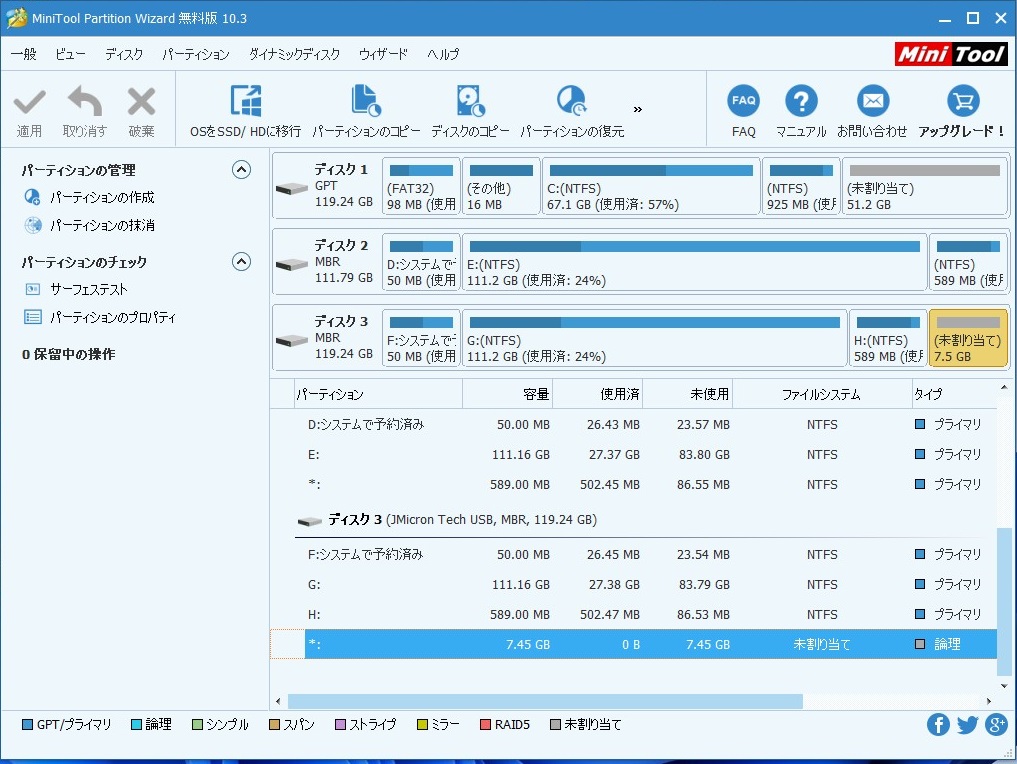The width and height of the screenshot is (1017, 764).
Task: Open the マニュアル help icon
Action: (x=801, y=101)
